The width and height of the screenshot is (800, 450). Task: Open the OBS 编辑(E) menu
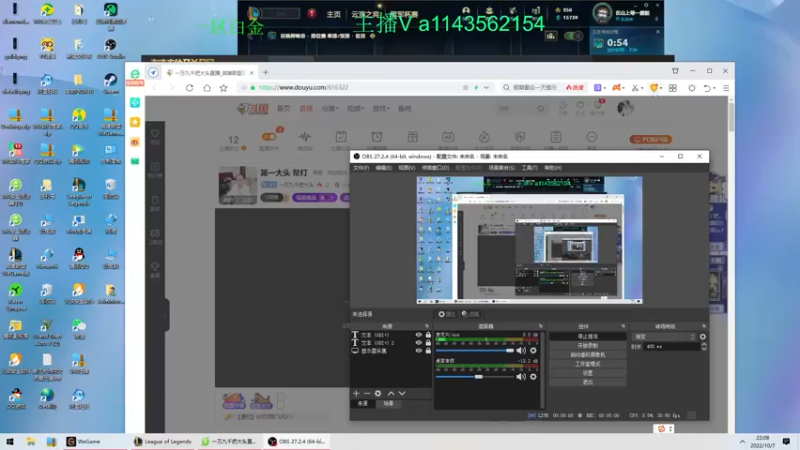[x=384, y=168]
